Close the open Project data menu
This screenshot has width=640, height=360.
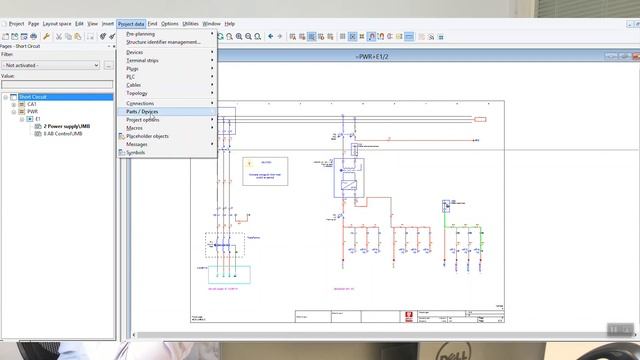coord(131,24)
